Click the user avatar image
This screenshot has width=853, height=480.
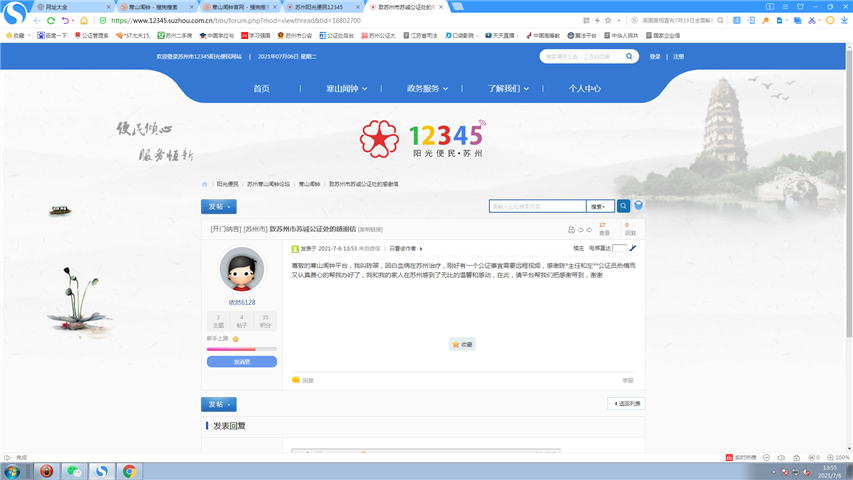[x=242, y=269]
